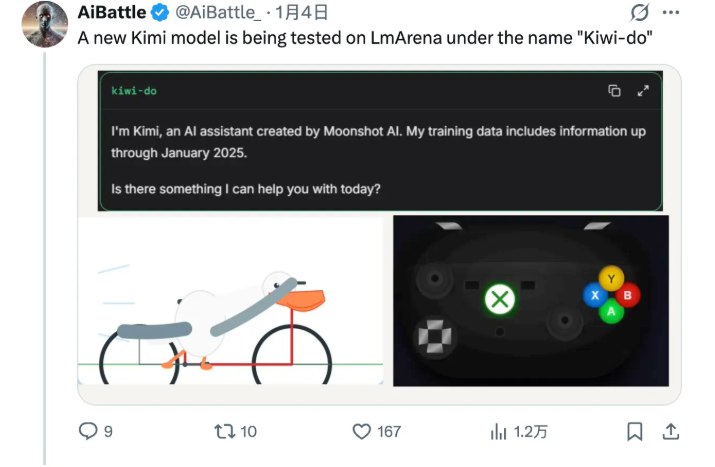Viewport: 715px width, 467px height.
Task: Click the copy icon in kiwi-do screenshot
Action: coord(615,91)
